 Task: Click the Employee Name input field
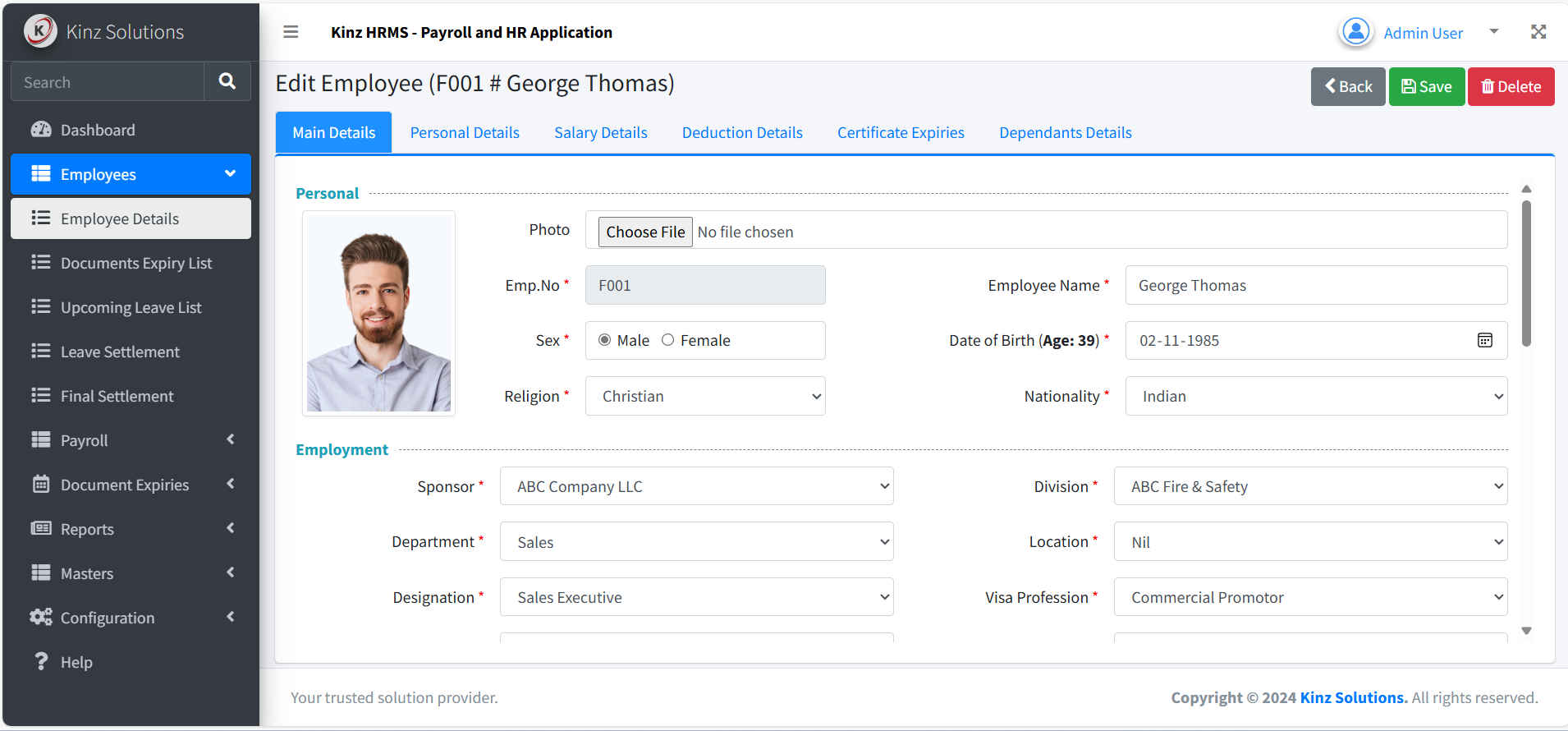pyautogui.click(x=1317, y=285)
